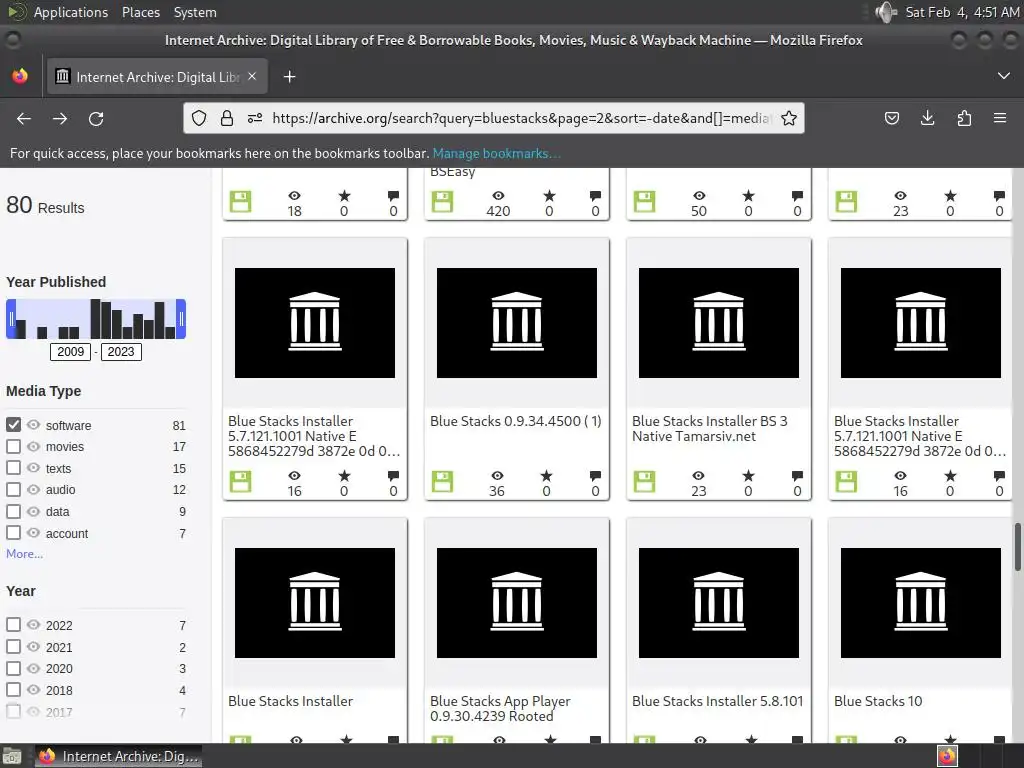Select the Internet Archive browser tab
Screen dimensions: 1024x768
[x=157, y=76]
